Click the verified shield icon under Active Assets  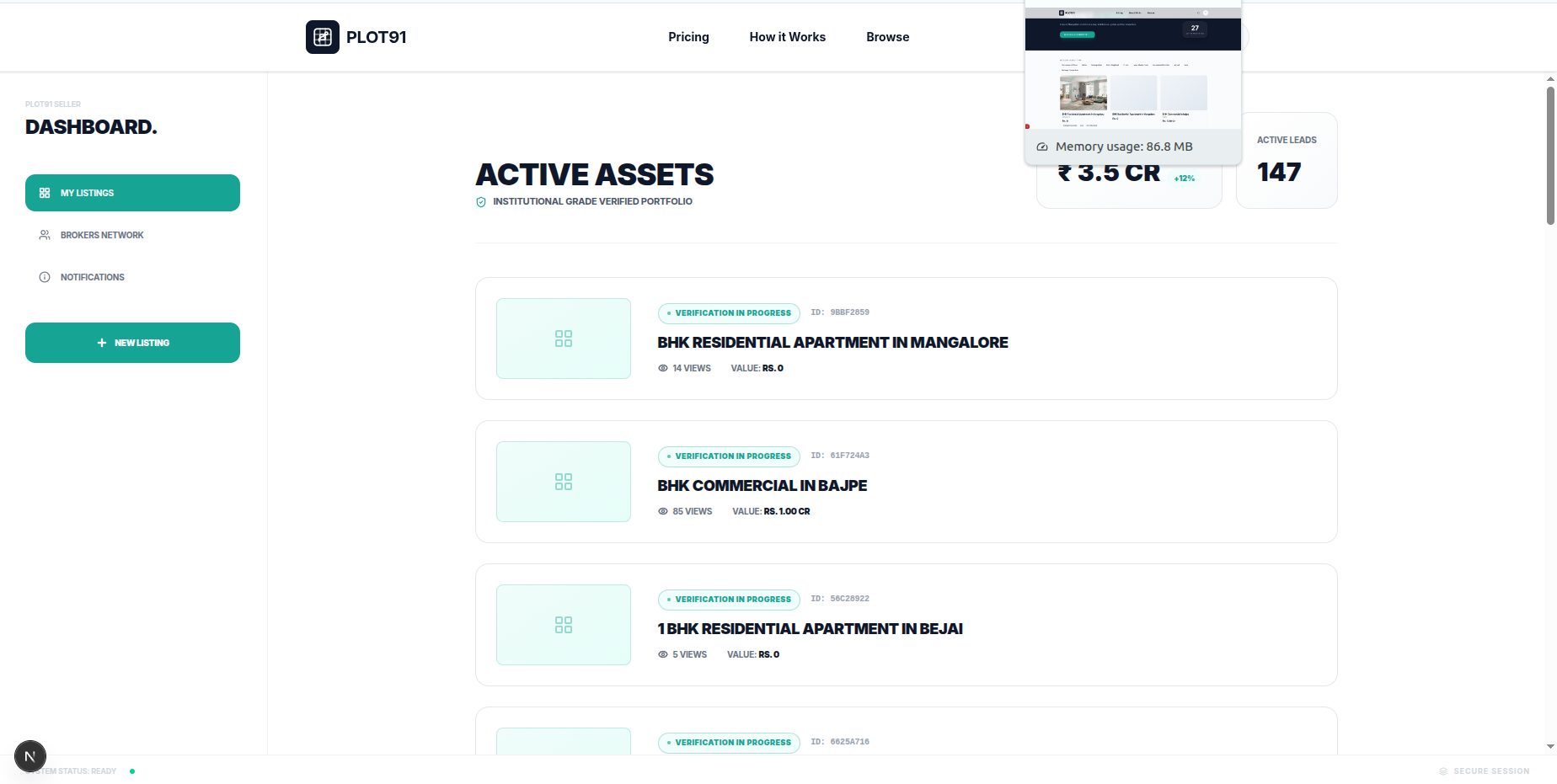click(481, 202)
